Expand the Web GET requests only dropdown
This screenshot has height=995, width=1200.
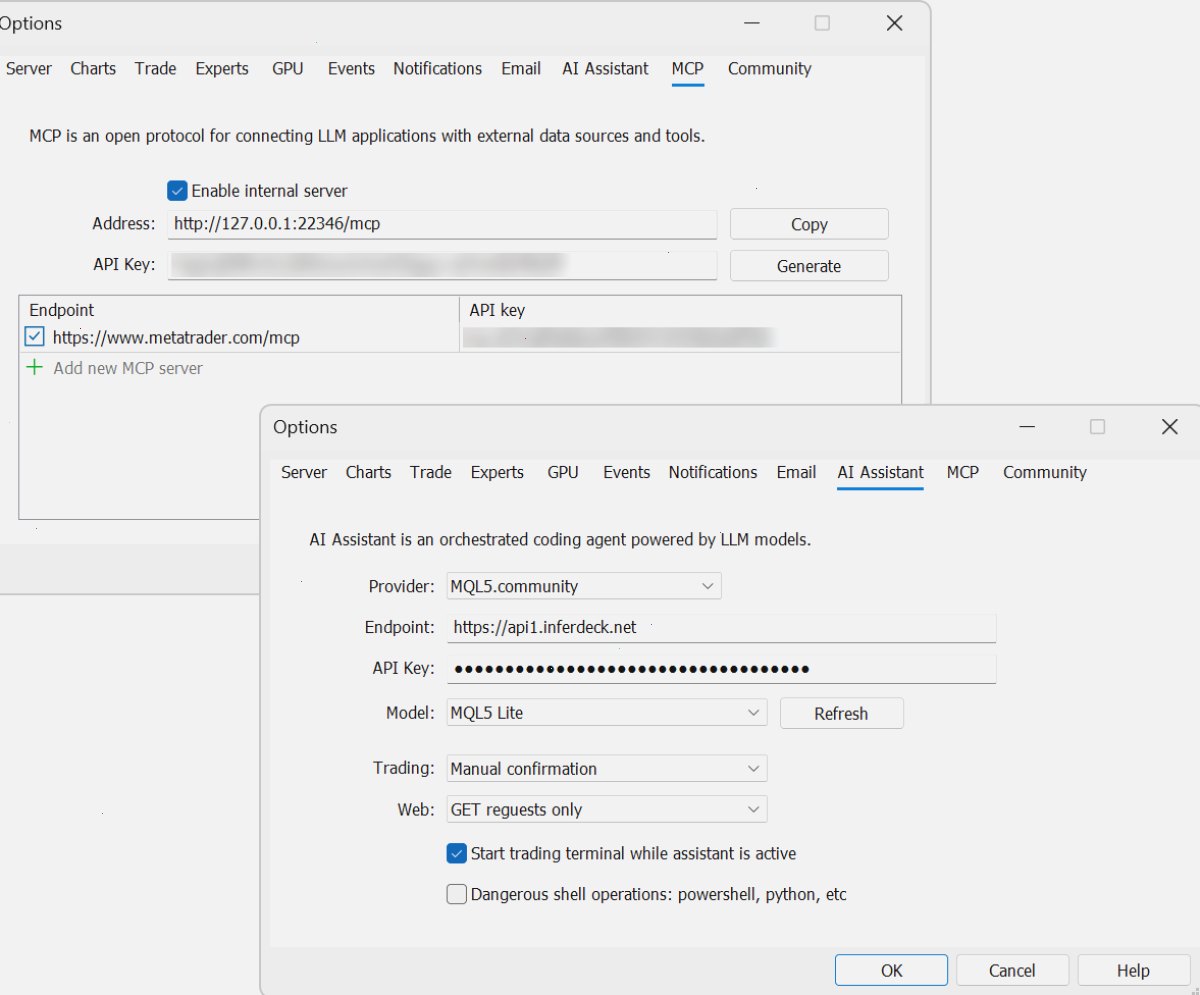607,809
